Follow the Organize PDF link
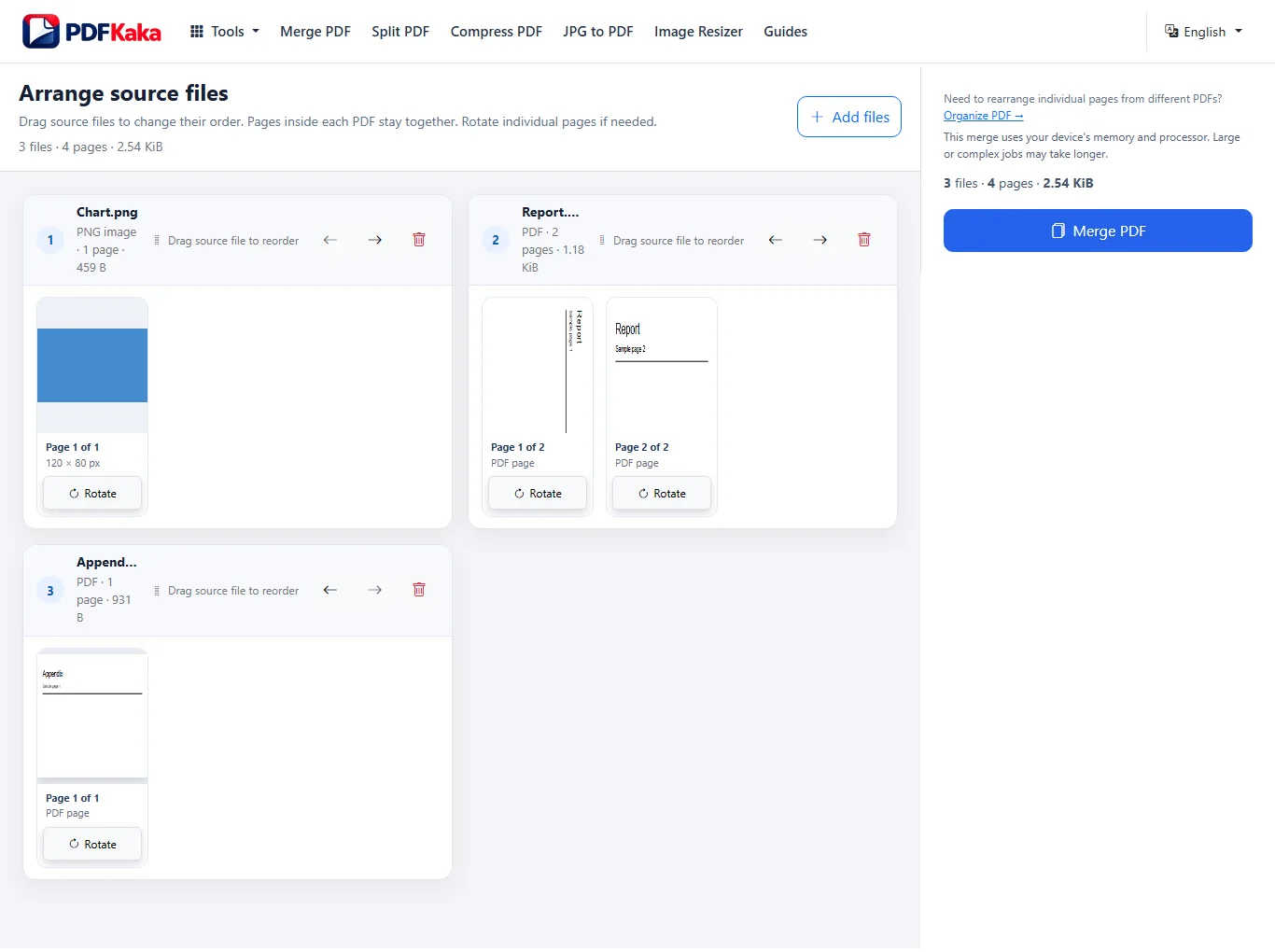 [x=983, y=116]
